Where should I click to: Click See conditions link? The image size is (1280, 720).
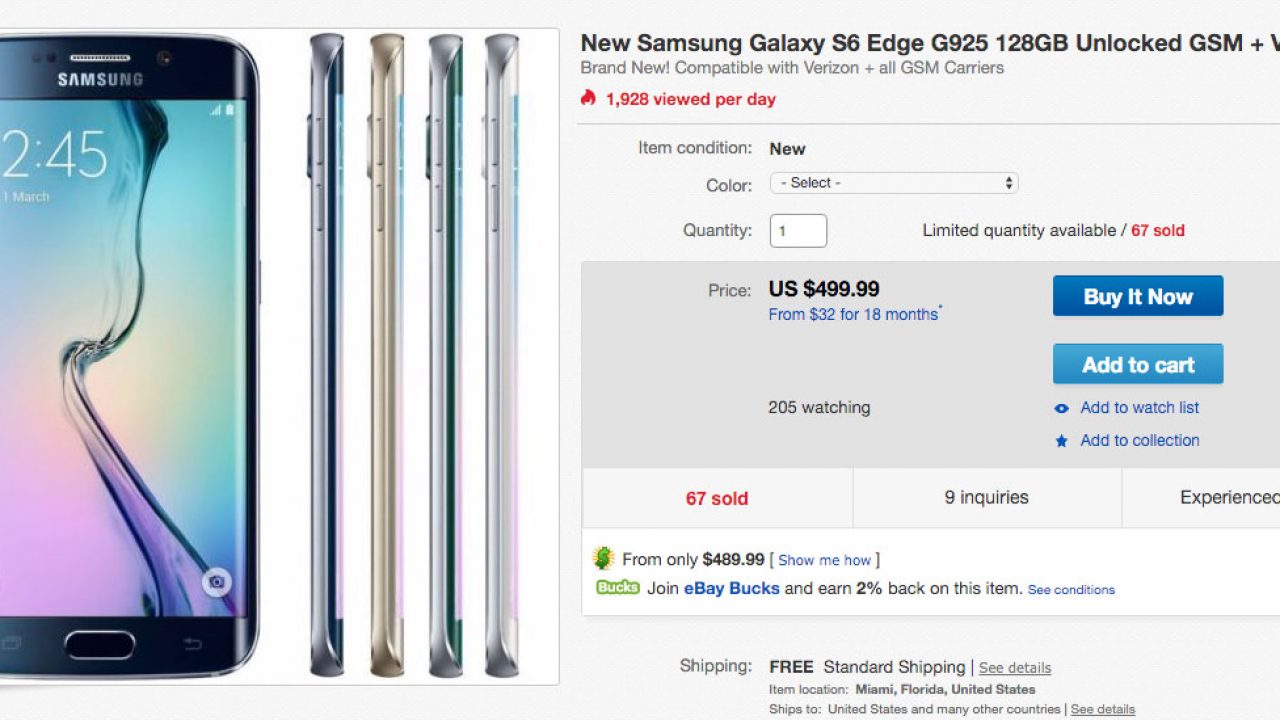click(x=1071, y=590)
